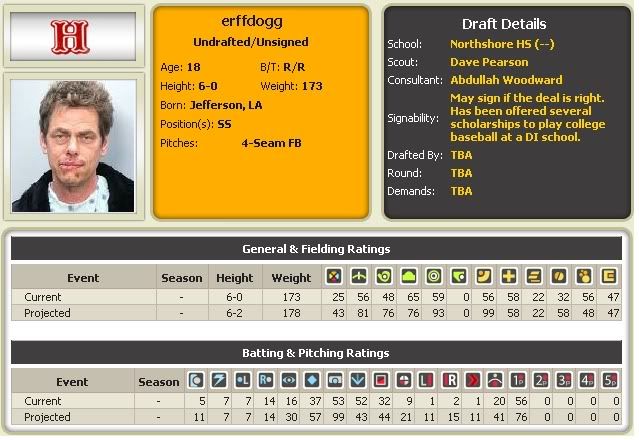The height and width of the screenshot is (440, 639).
Task: Click the green dome rating icon
Action: [x=410, y=277]
